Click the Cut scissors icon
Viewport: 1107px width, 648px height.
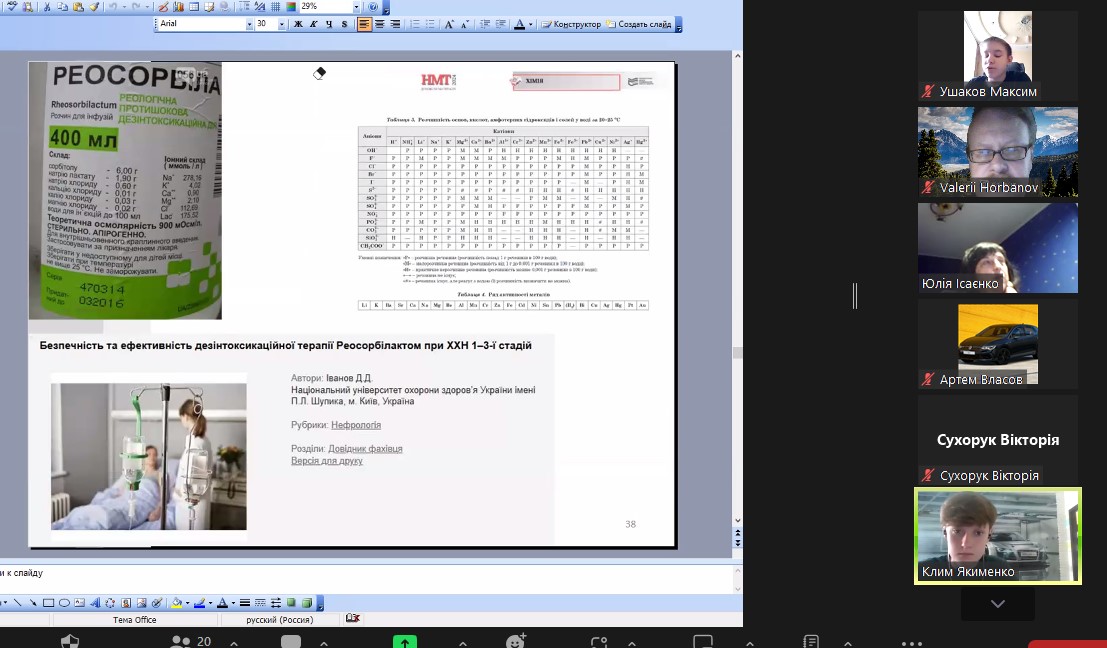coord(47,7)
